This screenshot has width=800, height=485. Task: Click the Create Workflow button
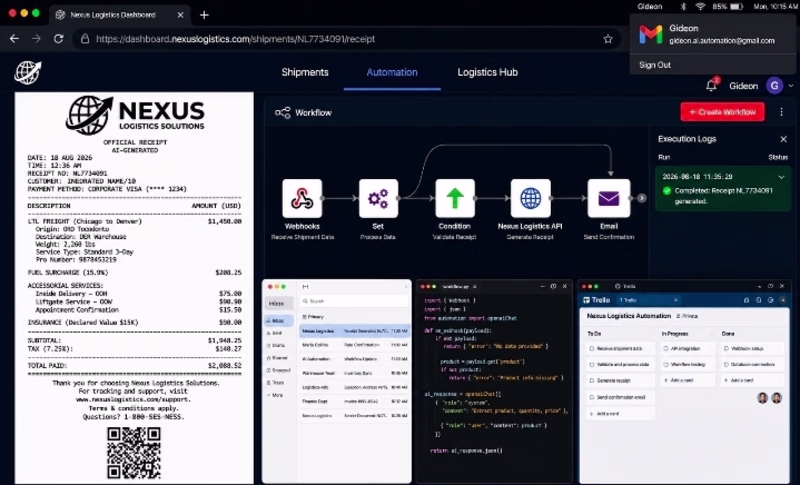click(722, 112)
